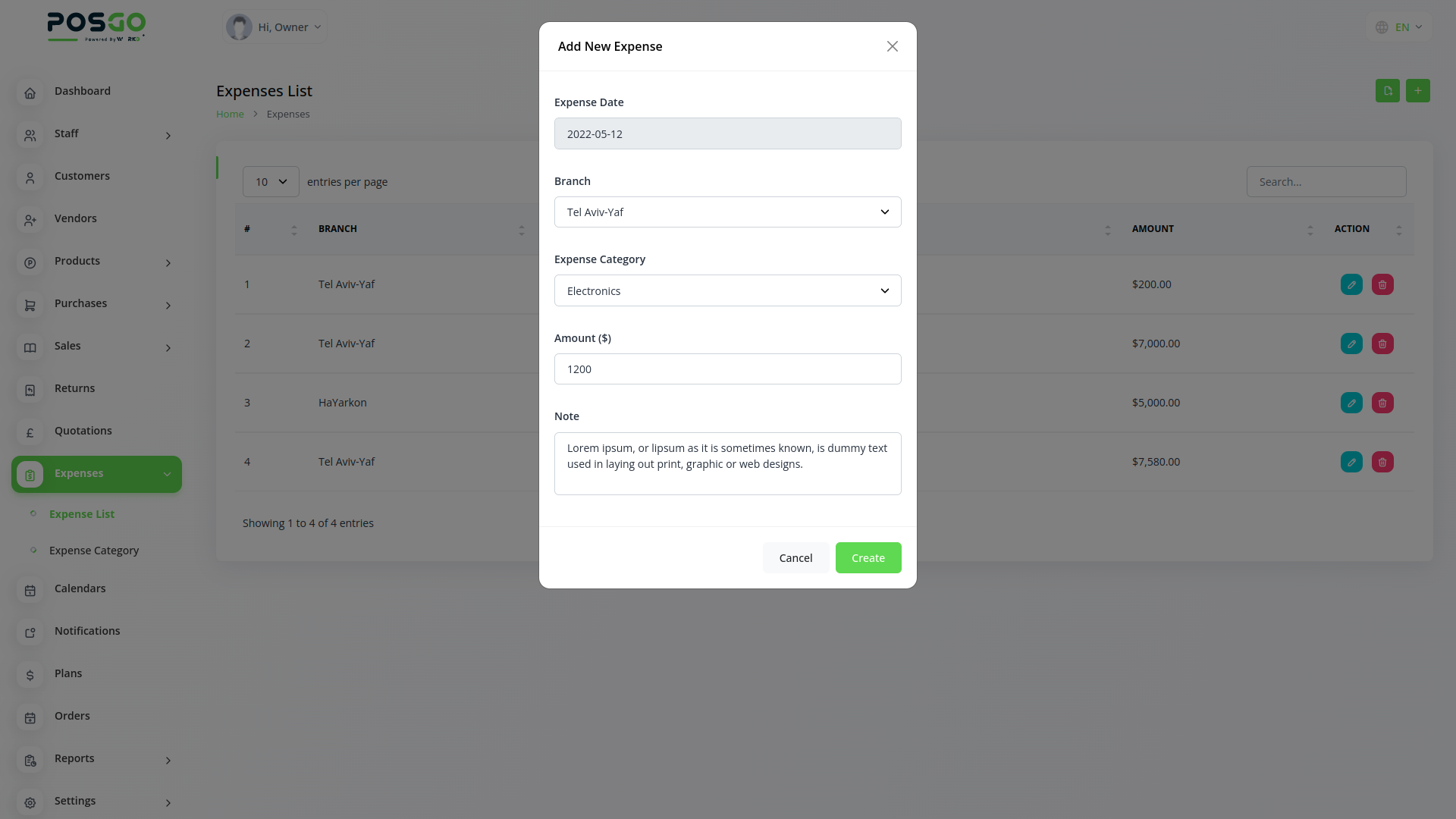Click the red delete icon for row 2
This screenshot has width=1456, height=819.
tap(1382, 344)
